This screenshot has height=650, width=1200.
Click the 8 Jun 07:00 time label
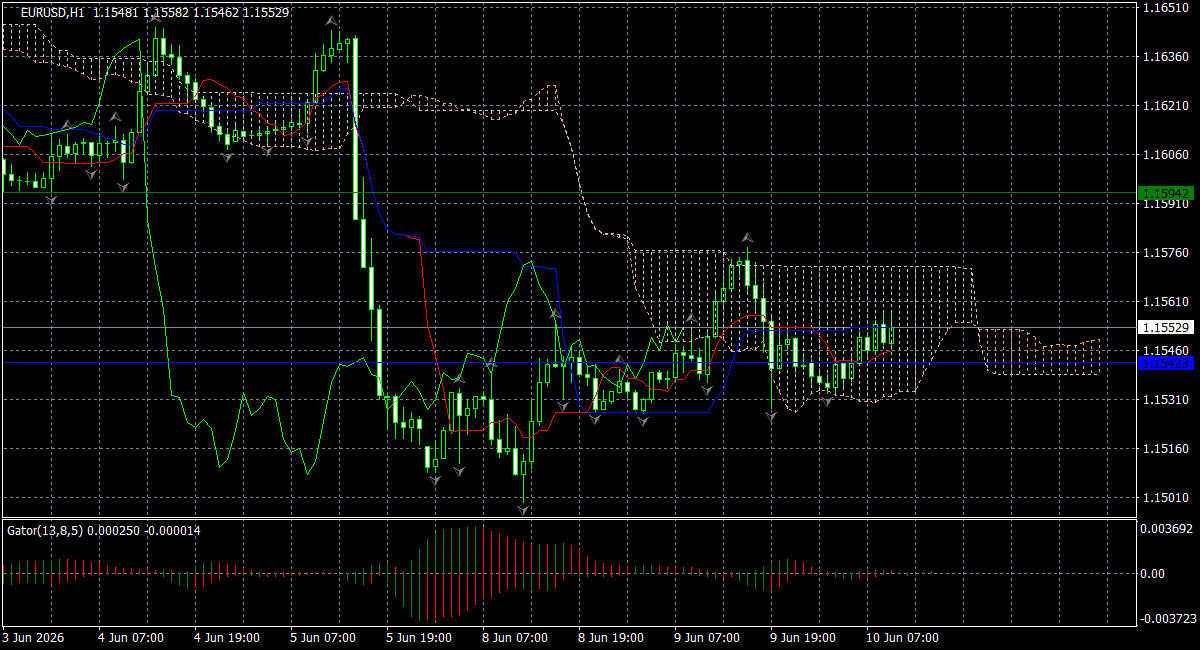click(x=515, y=637)
